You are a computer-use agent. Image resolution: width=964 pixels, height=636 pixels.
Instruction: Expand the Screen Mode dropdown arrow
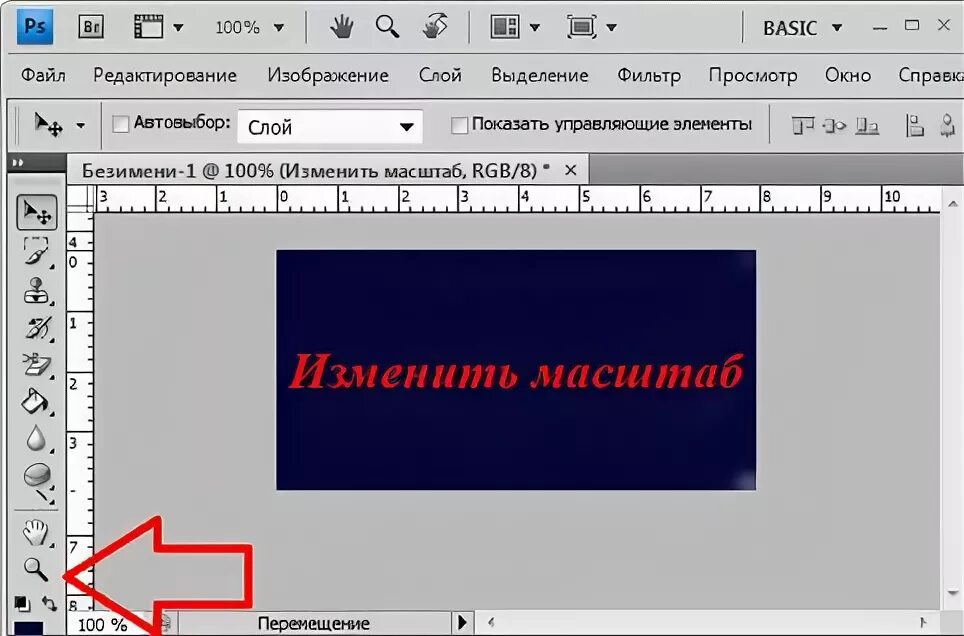point(612,28)
